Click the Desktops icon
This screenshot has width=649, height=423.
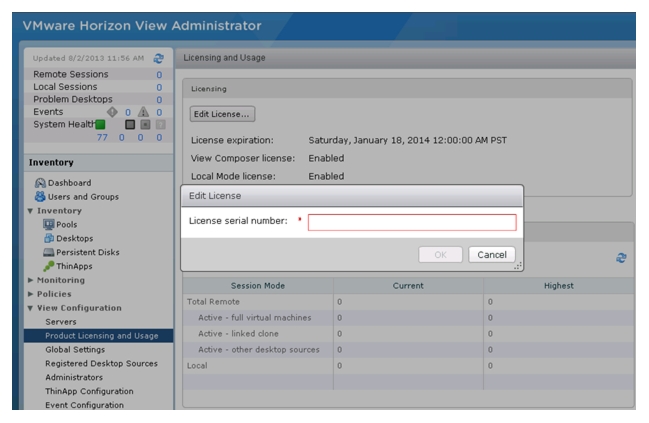click(x=49, y=238)
